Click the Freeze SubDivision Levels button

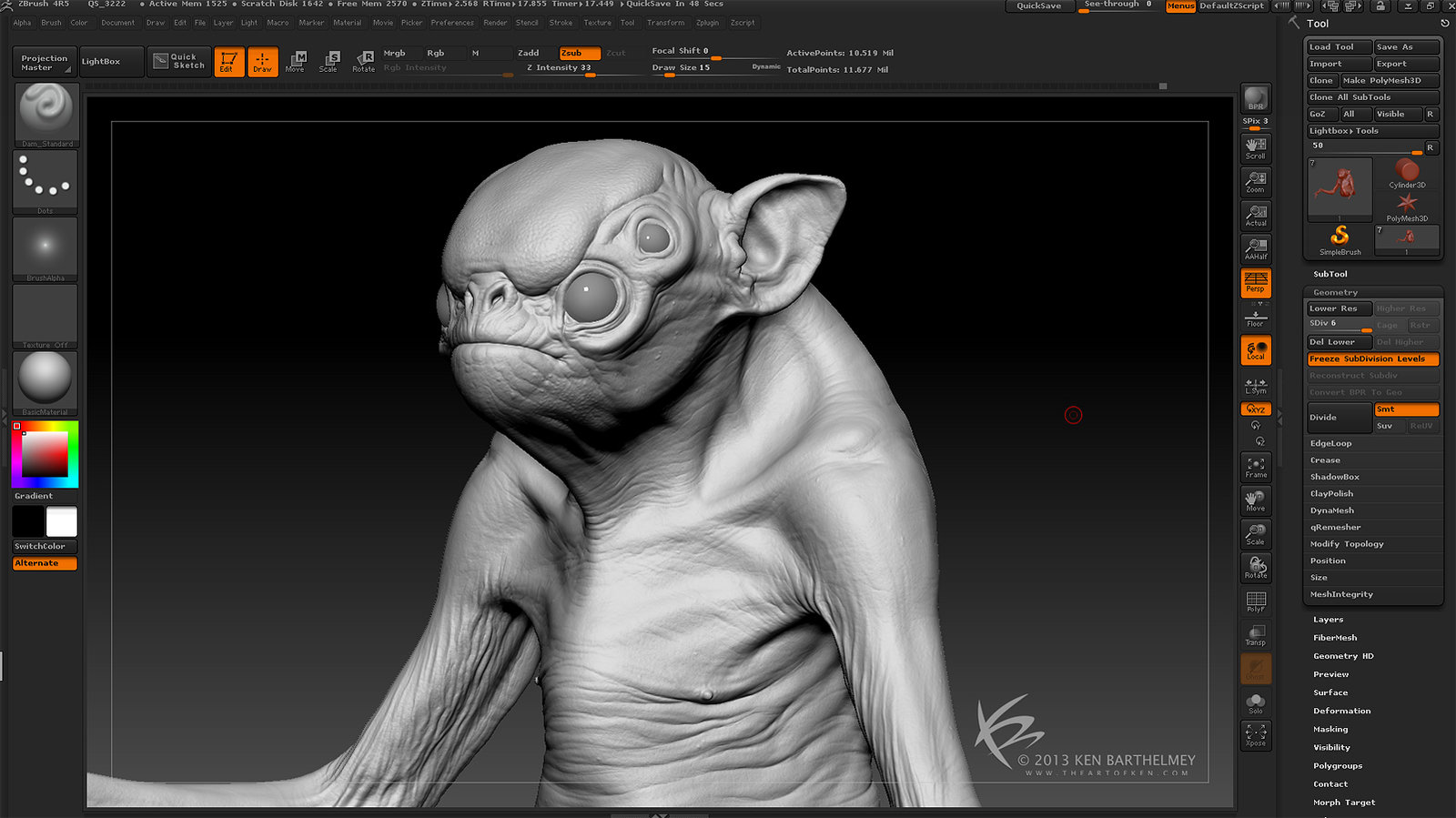point(1373,359)
